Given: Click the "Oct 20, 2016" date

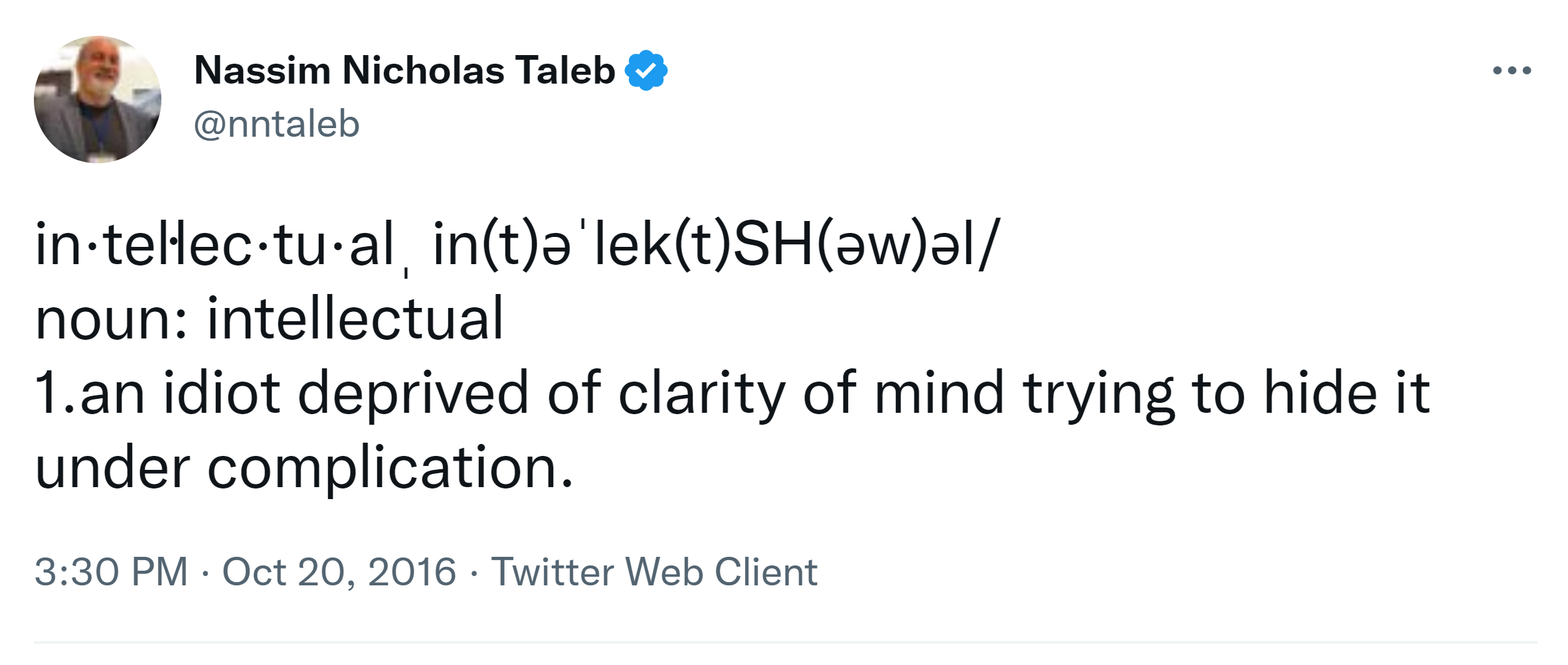Looking at the screenshot, I should pyautogui.click(x=339, y=572).
